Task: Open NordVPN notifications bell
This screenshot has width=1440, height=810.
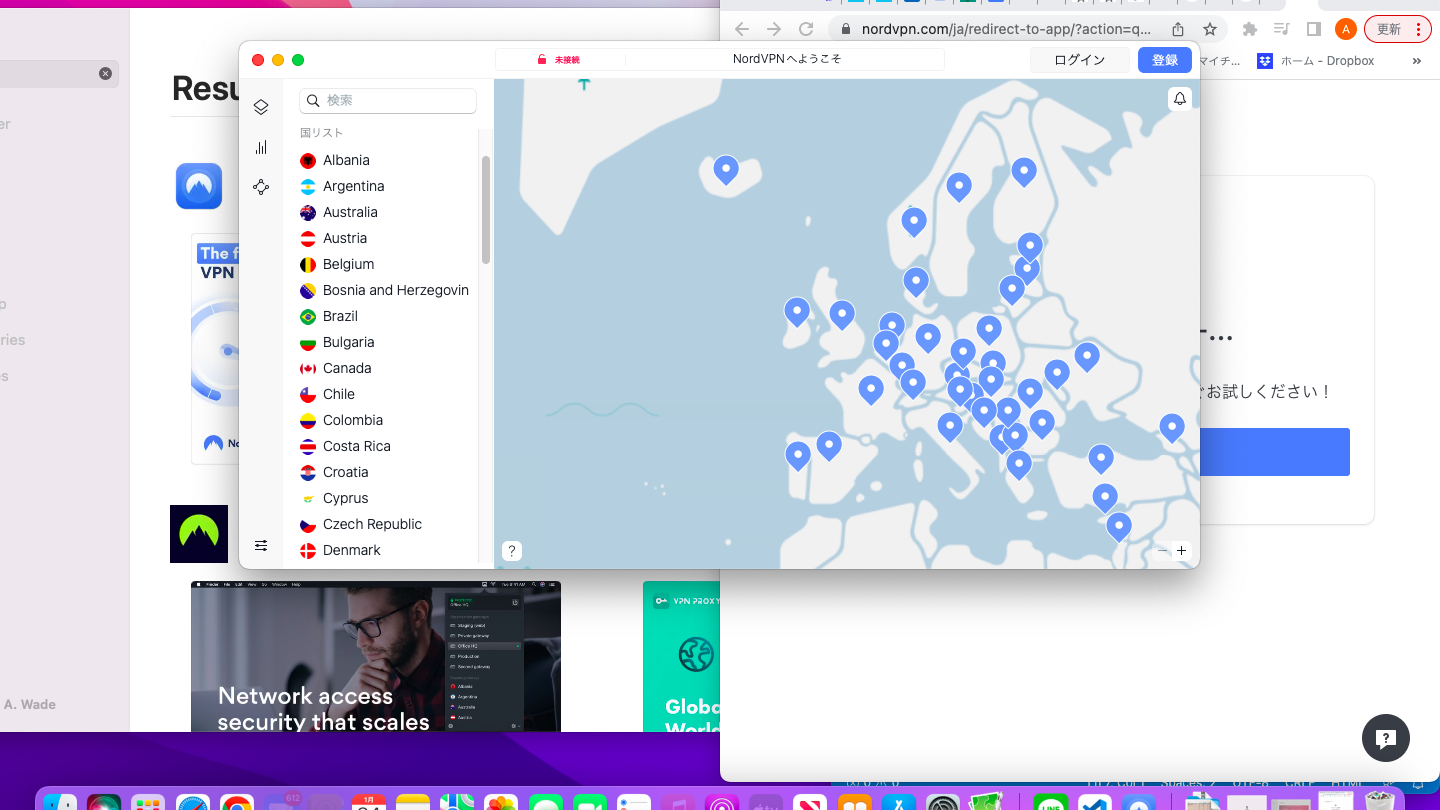Action: tap(1180, 98)
